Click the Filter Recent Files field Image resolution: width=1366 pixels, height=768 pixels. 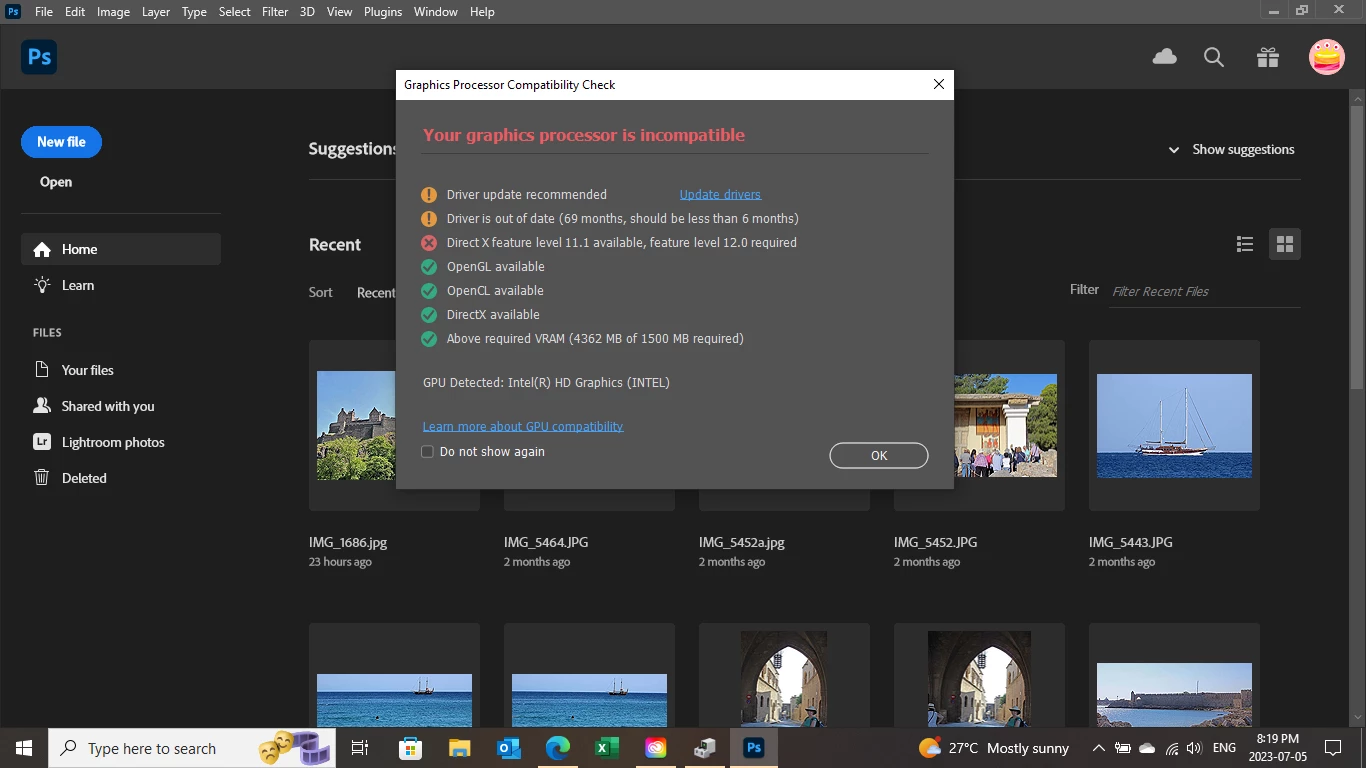click(1205, 291)
